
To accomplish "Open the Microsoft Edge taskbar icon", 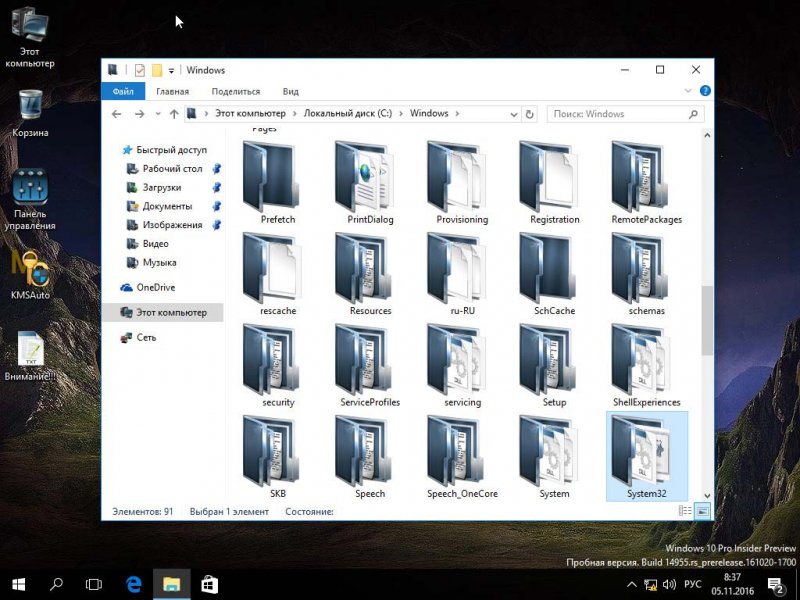I will 134,584.
